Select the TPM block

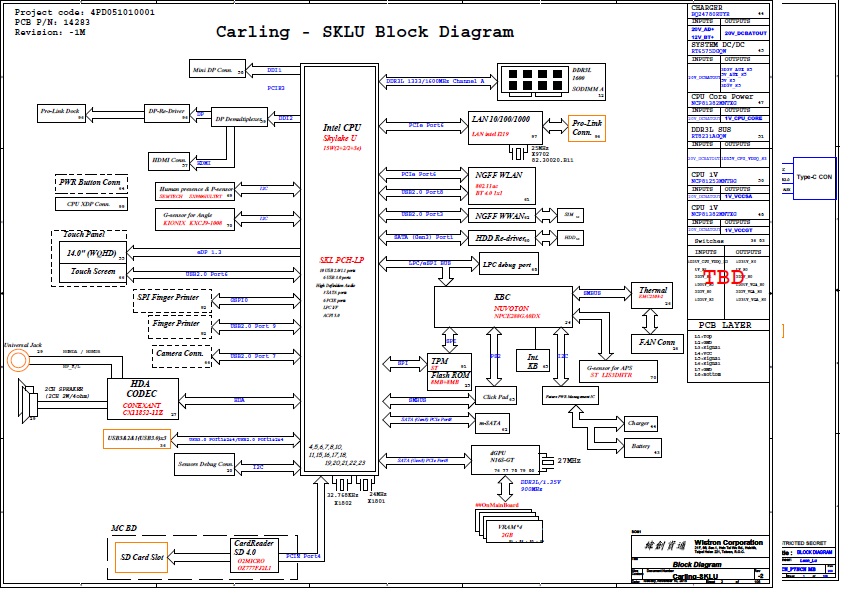coord(449,363)
